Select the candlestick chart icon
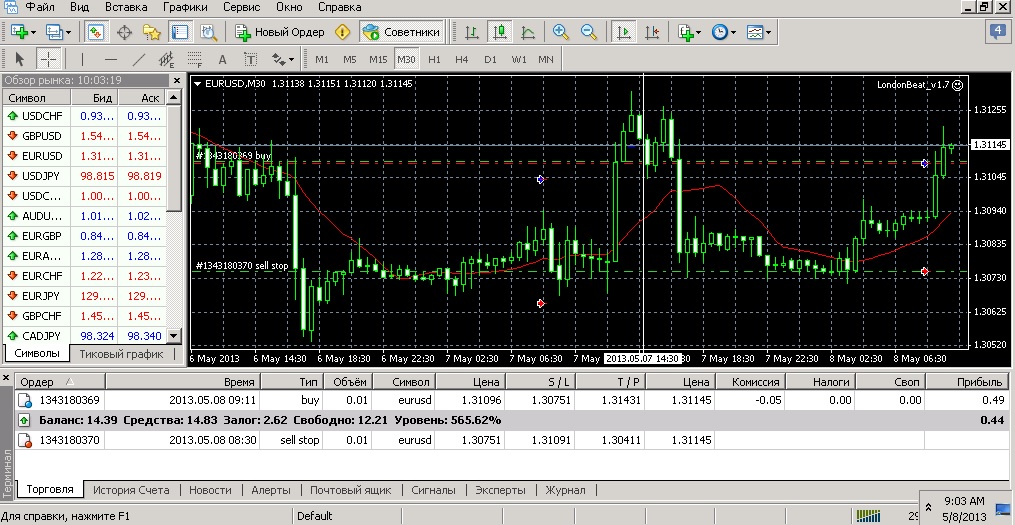The height and width of the screenshot is (525, 1015). pyautogui.click(x=500, y=32)
